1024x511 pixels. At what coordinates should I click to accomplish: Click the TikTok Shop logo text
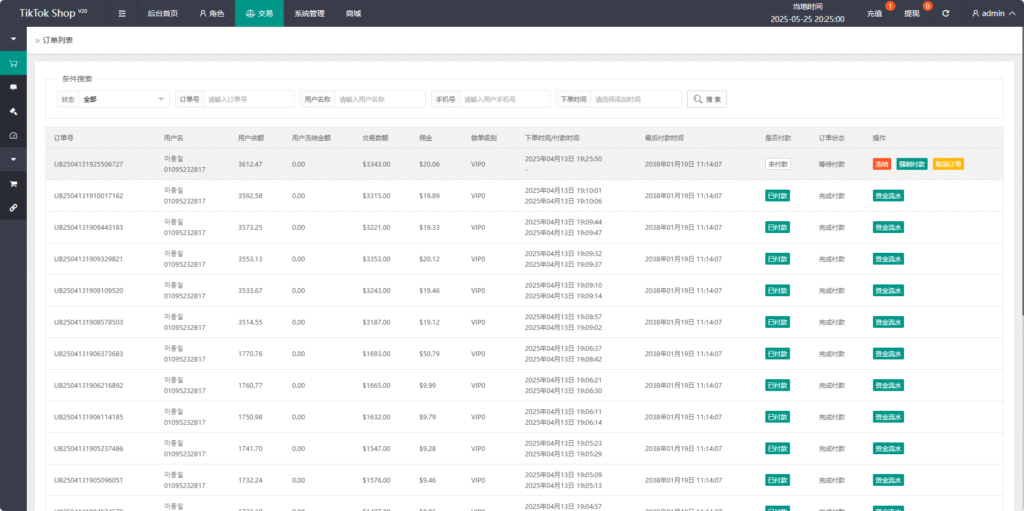pyautogui.click(x=52, y=13)
